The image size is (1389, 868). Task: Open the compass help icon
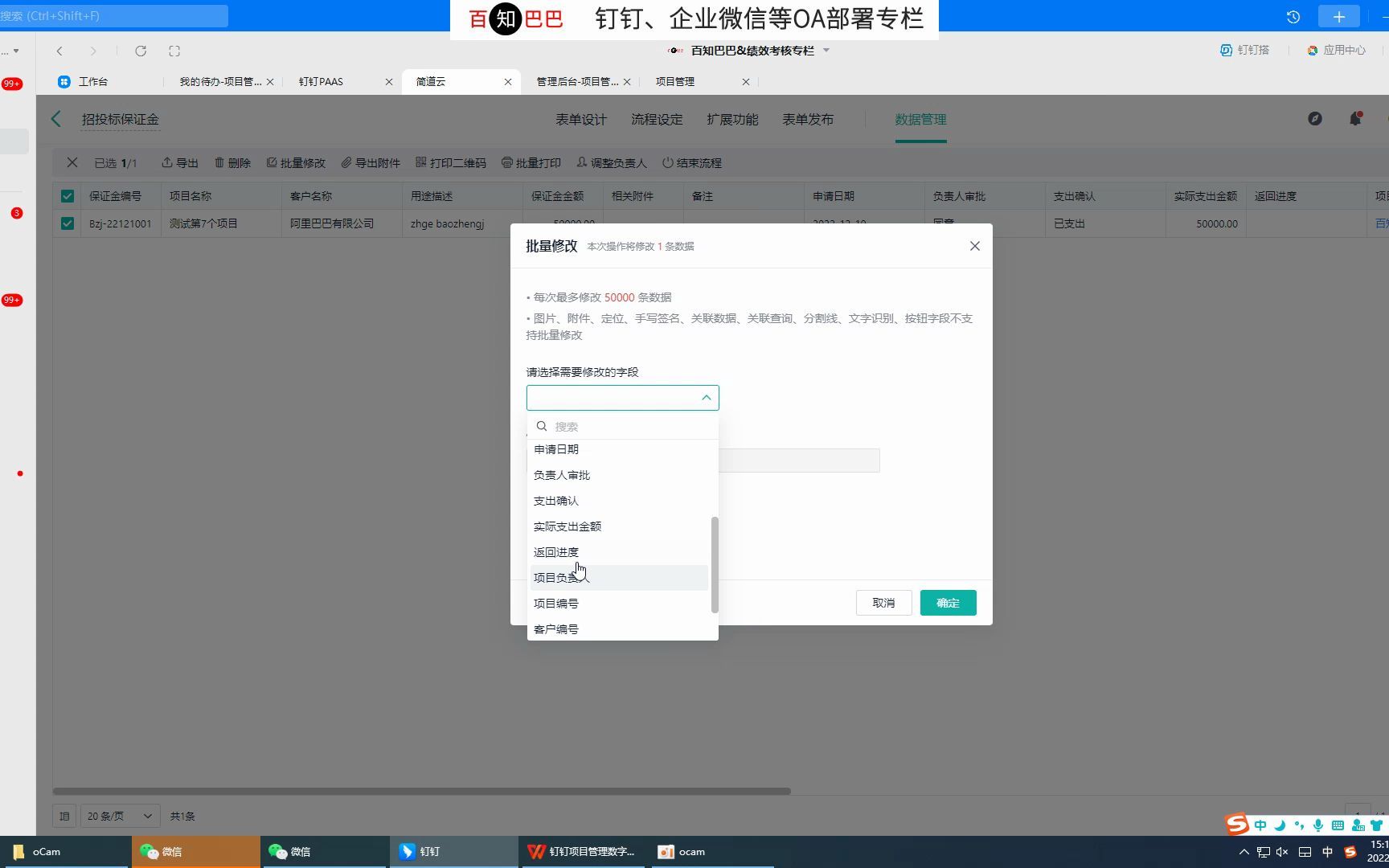(1315, 119)
